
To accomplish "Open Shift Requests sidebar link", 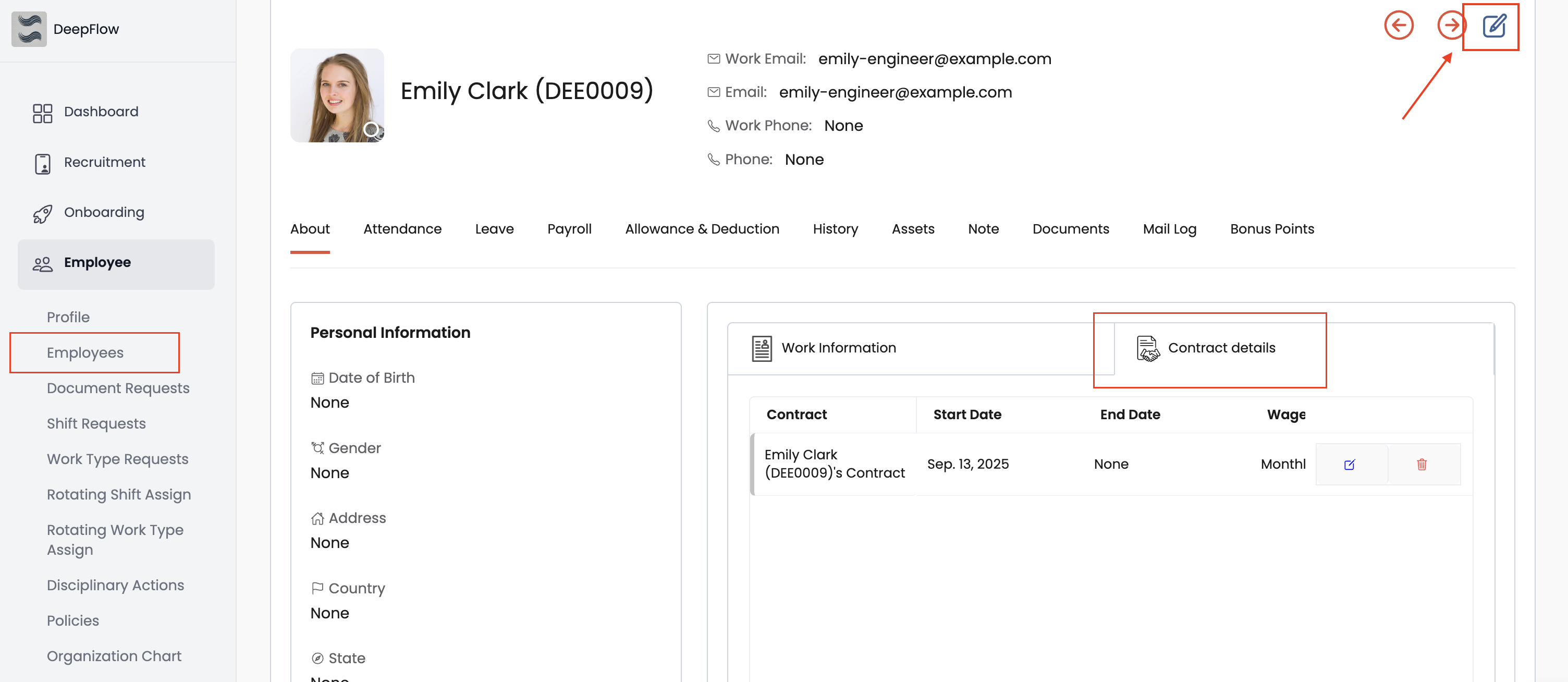I will pos(96,424).
